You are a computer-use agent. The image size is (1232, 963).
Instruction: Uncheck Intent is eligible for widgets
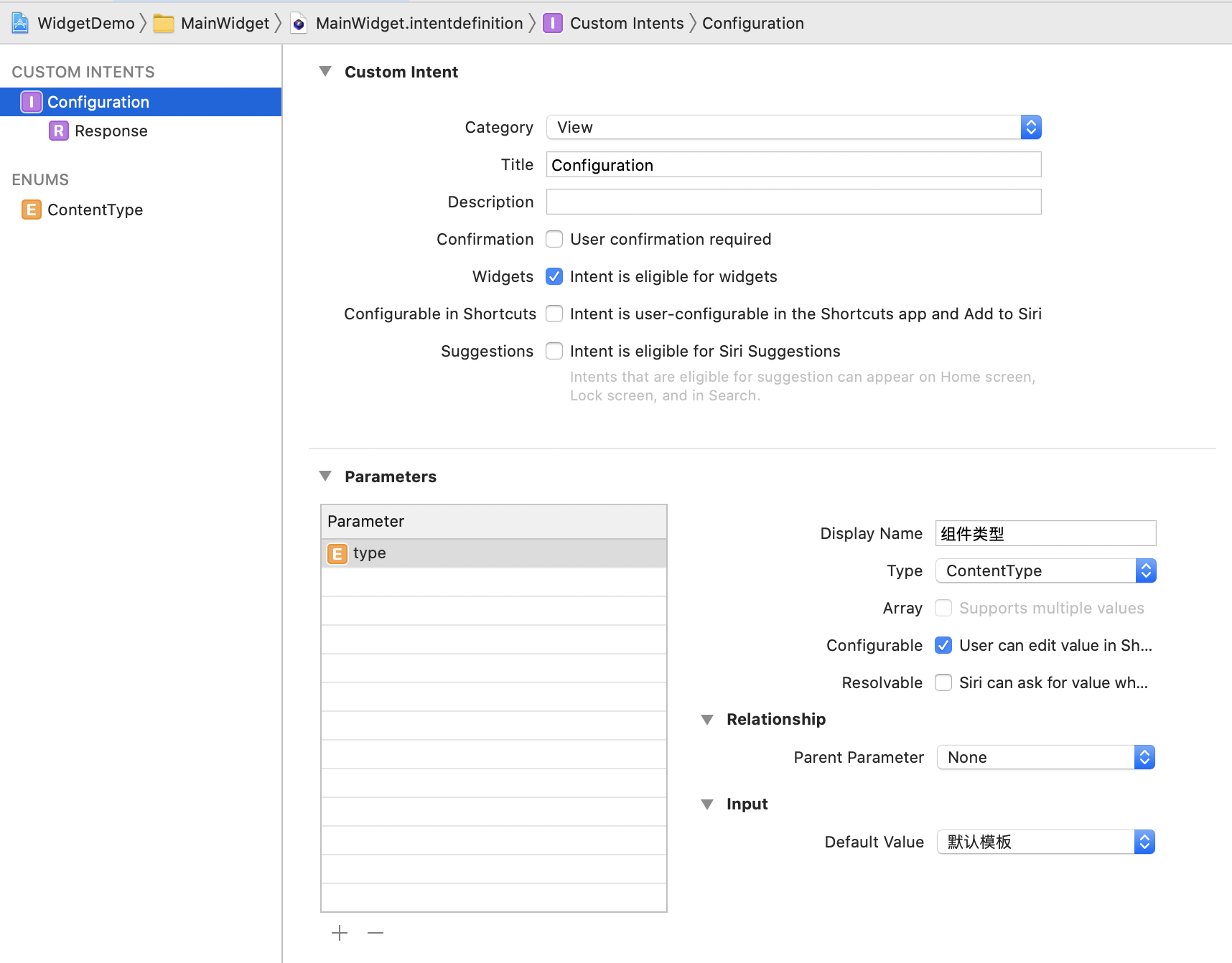pos(554,276)
